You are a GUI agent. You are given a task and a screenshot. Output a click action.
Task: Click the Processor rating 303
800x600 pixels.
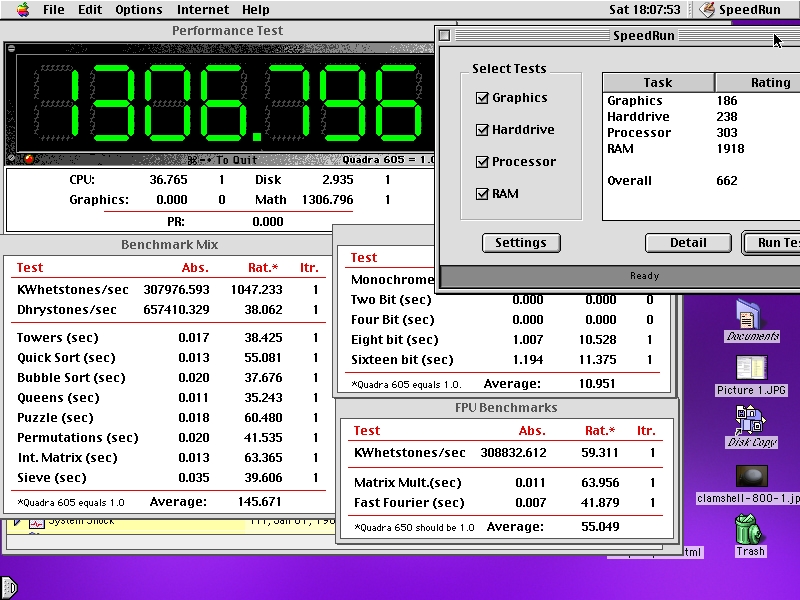click(x=727, y=133)
